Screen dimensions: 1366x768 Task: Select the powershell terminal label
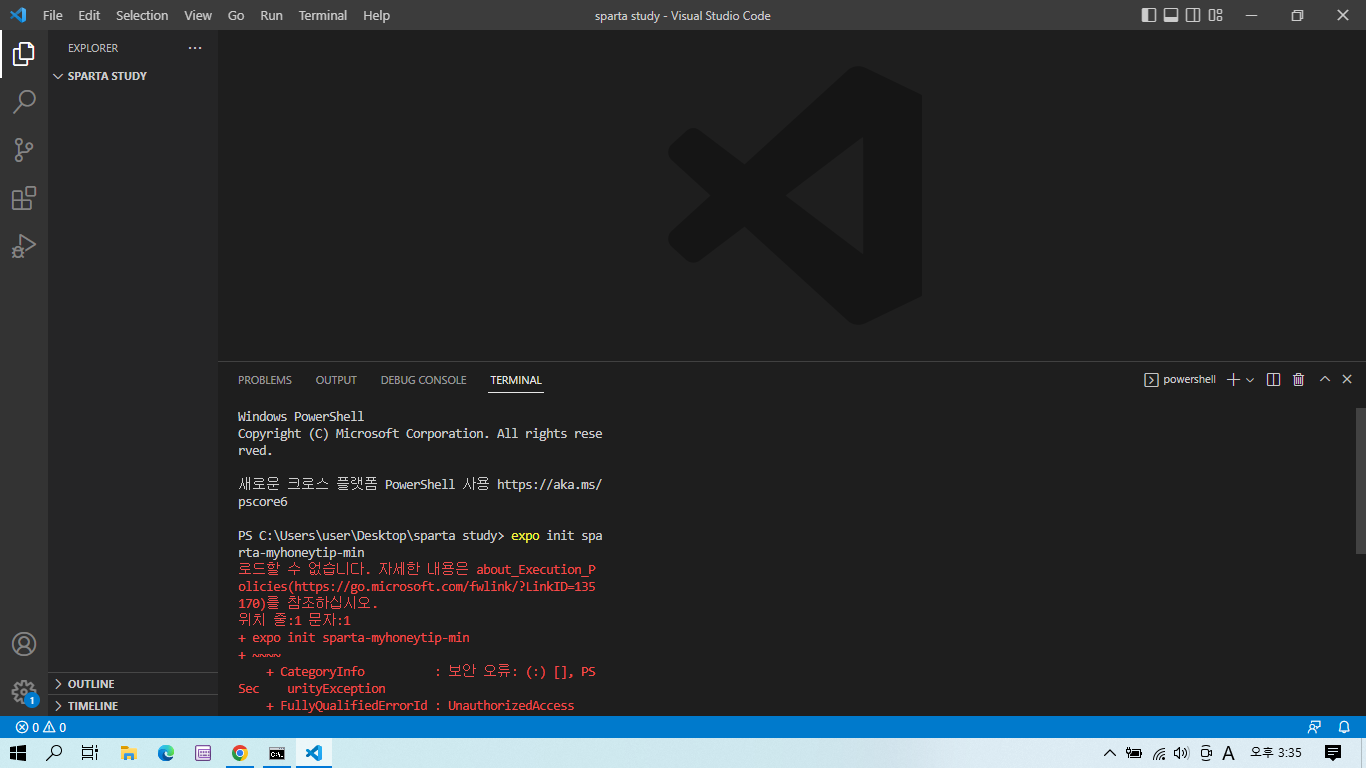coord(1180,380)
